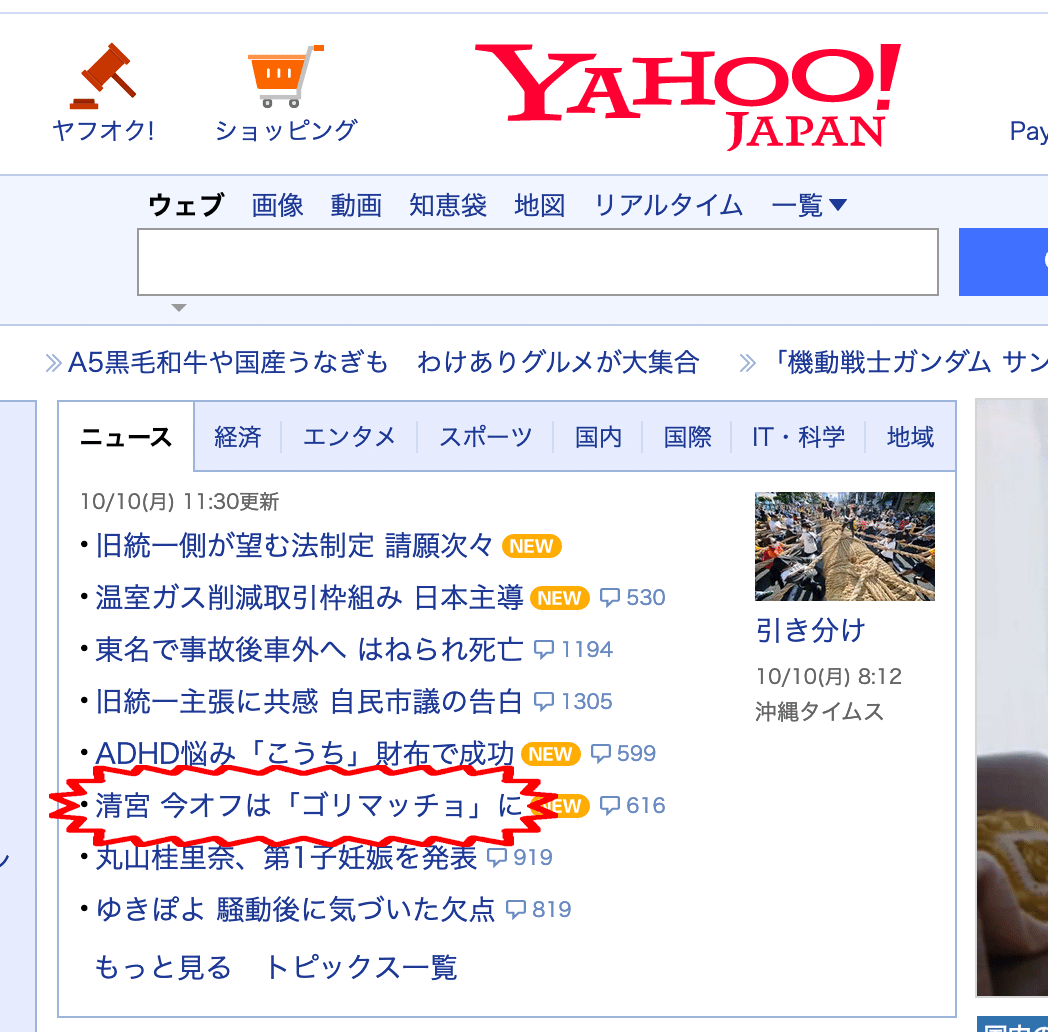Open headline ゆきぽよ 騒動後に気づいた欠点

pyautogui.click(x=295, y=910)
